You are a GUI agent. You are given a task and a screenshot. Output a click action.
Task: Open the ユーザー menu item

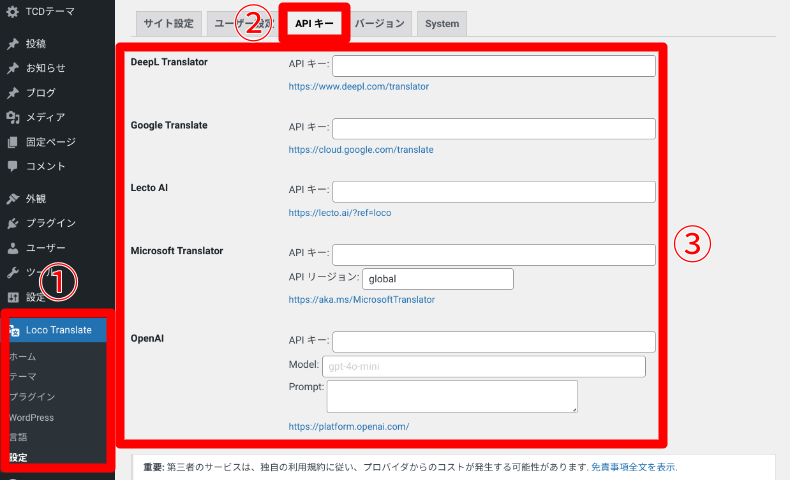45,248
